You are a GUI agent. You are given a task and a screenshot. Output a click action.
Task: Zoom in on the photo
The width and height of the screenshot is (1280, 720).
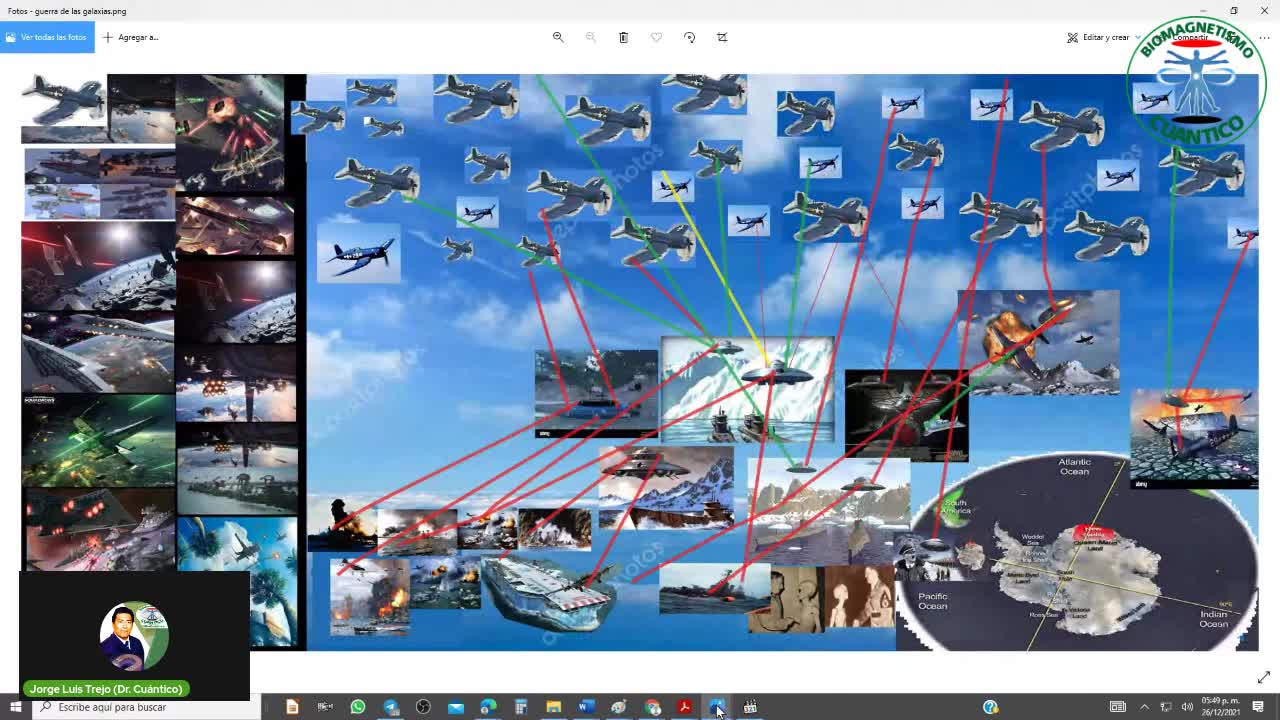click(x=558, y=37)
